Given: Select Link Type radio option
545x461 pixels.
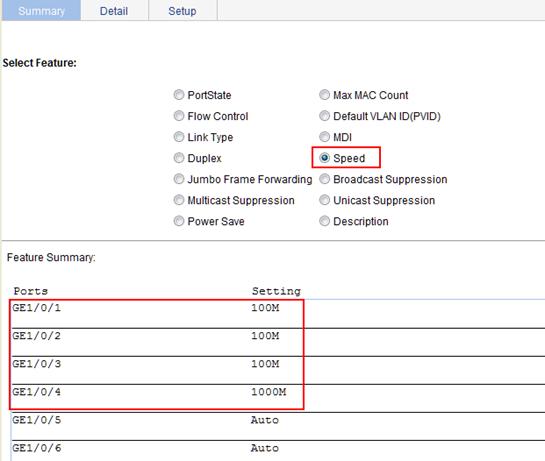Looking at the screenshot, I should pos(179,137).
